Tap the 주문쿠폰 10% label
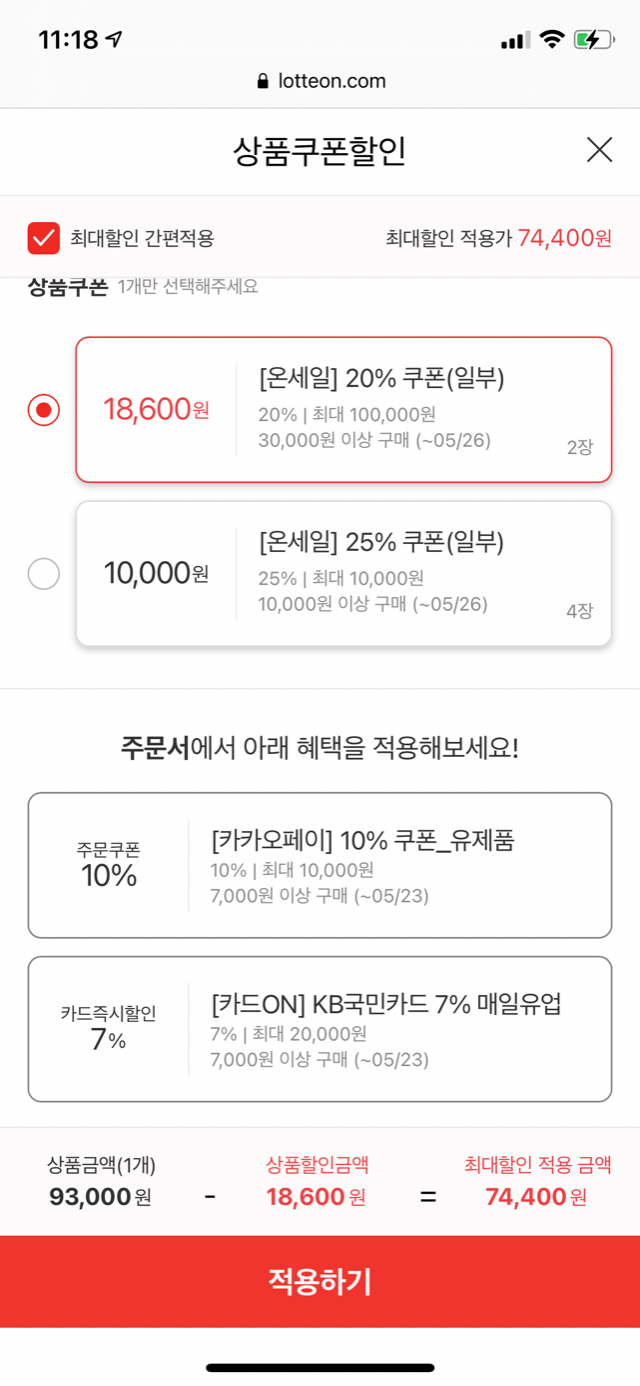 (x=108, y=865)
